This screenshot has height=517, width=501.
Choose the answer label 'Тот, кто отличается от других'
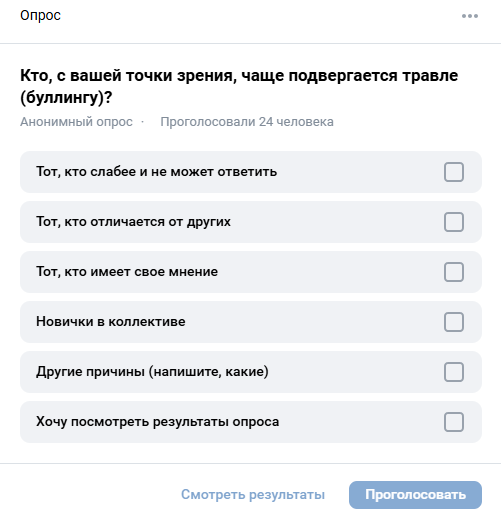[x=133, y=222]
